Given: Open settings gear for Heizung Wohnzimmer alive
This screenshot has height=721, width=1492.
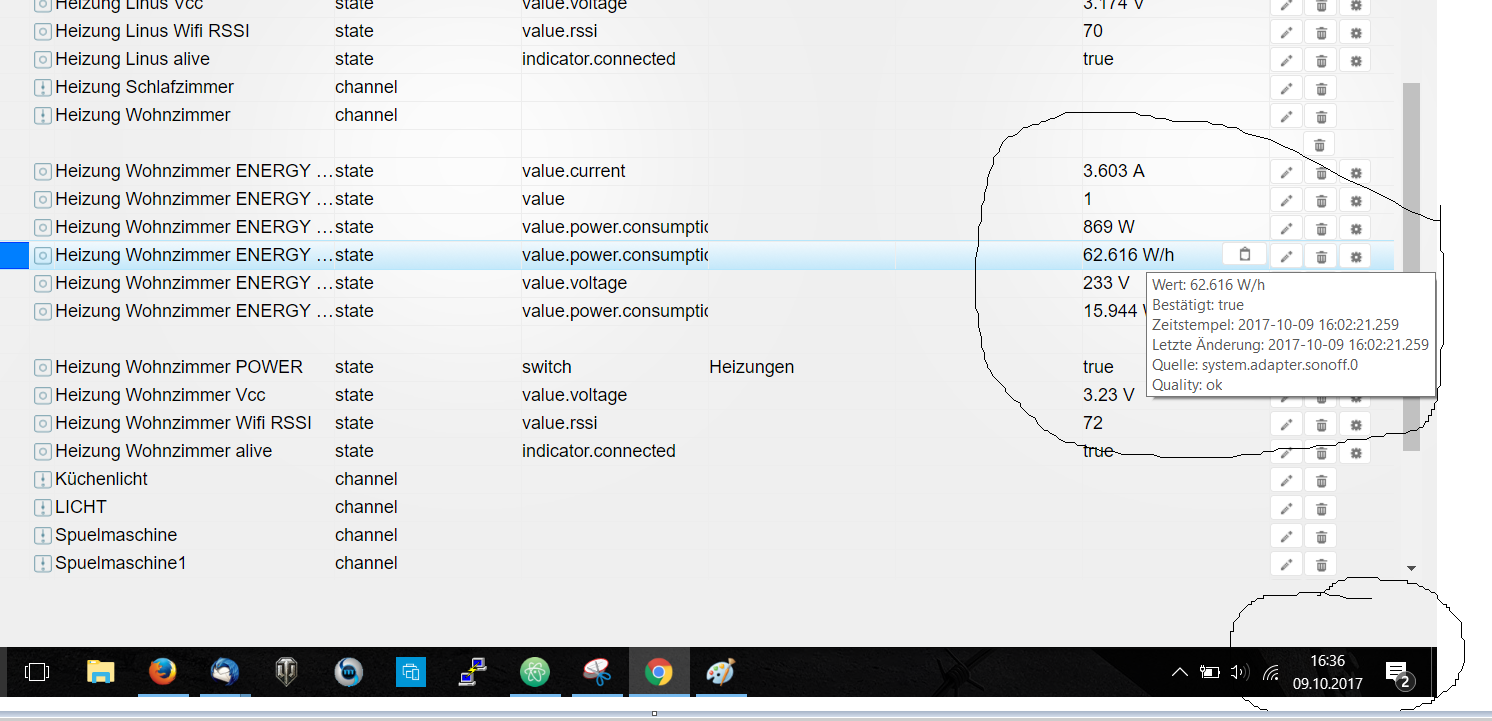Looking at the screenshot, I should pos(1355,452).
